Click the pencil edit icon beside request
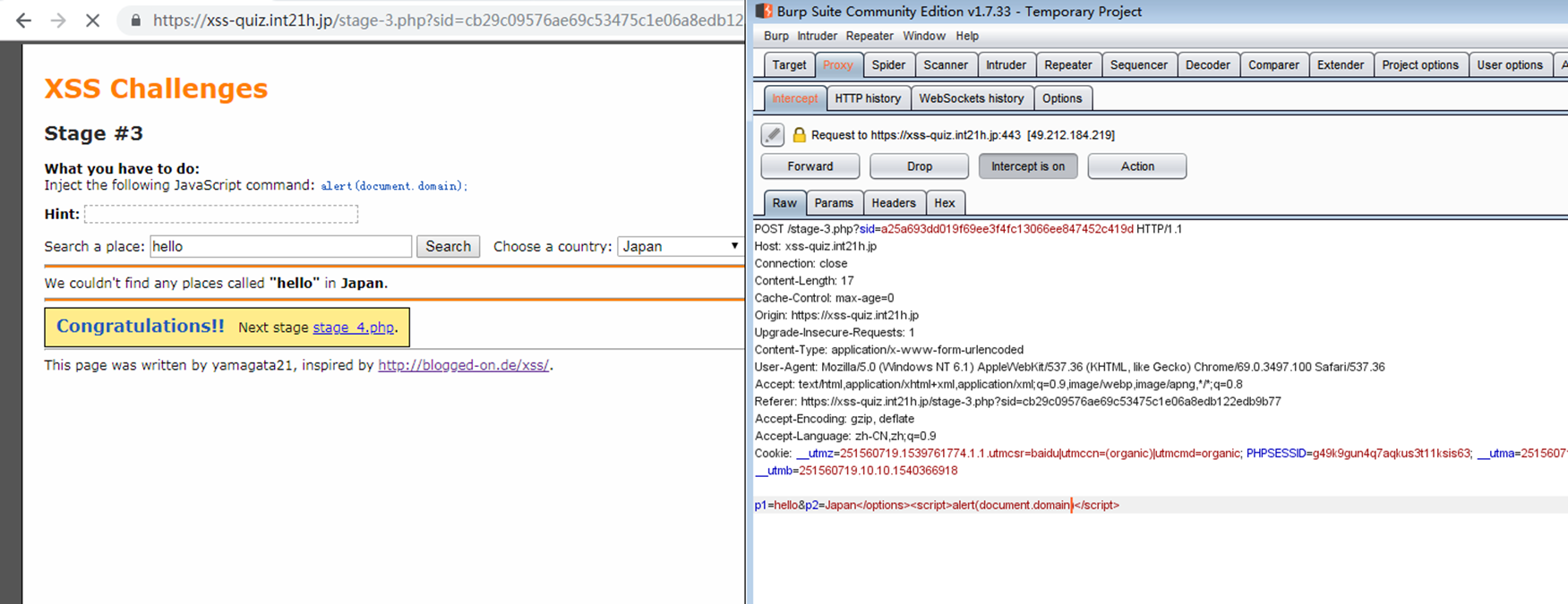The height and width of the screenshot is (604, 1568). (772, 134)
